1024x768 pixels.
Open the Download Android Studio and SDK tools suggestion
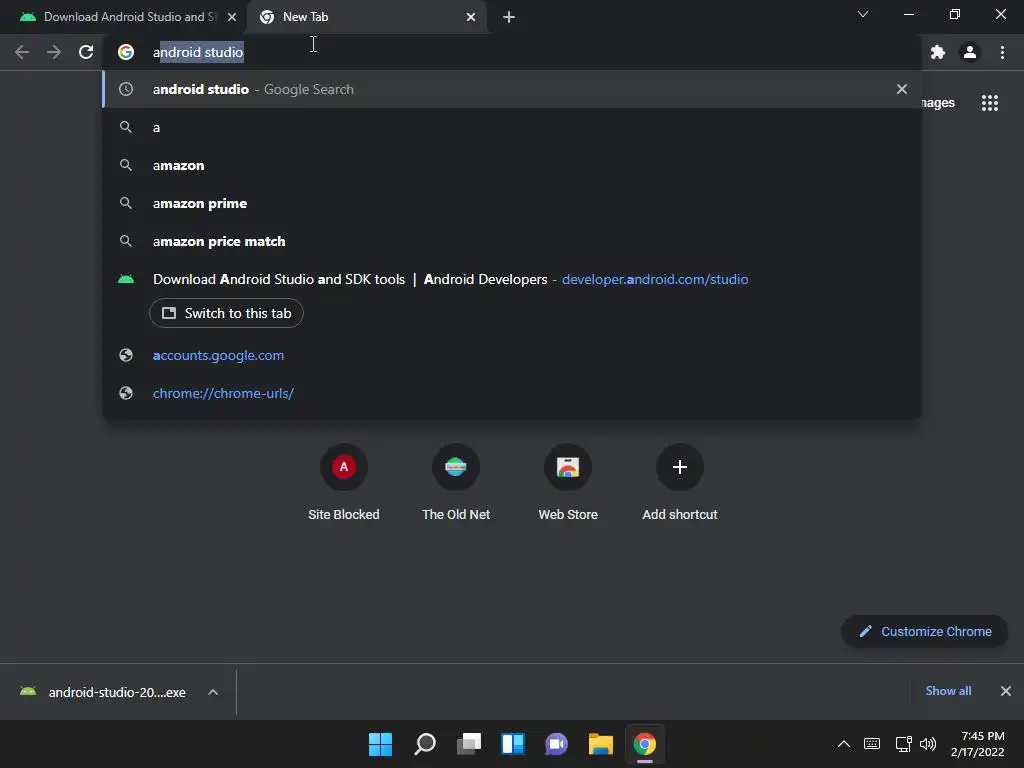pos(512,279)
